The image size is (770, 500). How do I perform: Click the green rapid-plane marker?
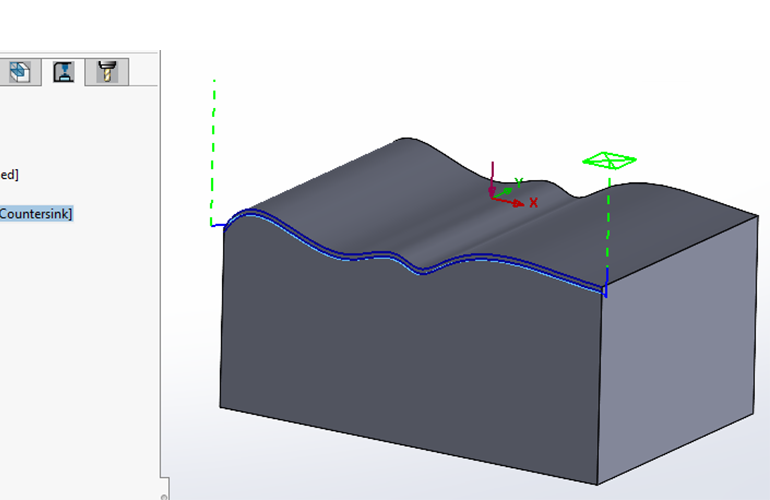tap(609, 160)
